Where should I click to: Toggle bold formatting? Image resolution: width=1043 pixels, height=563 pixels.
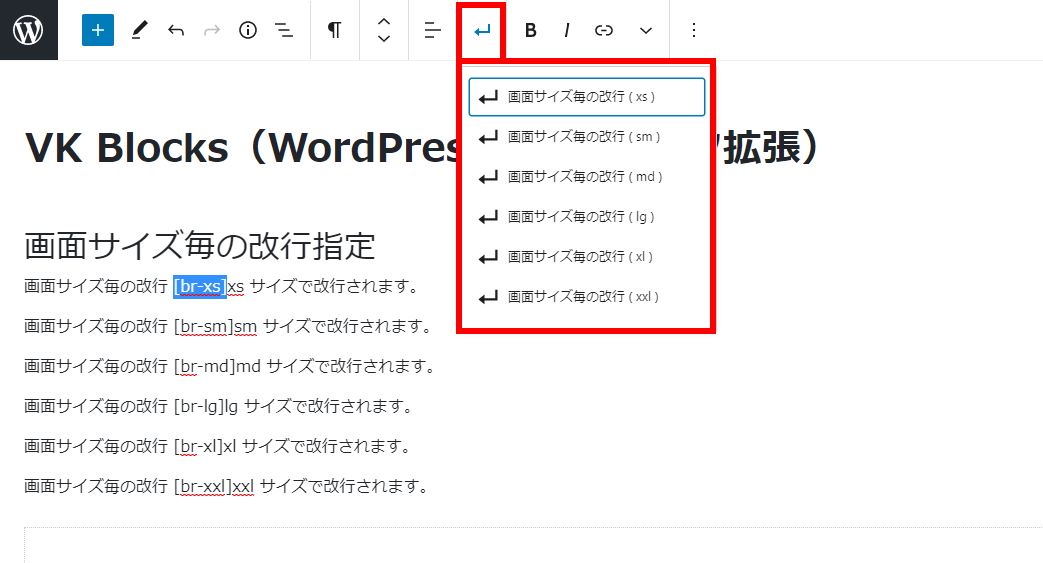click(x=530, y=30)
